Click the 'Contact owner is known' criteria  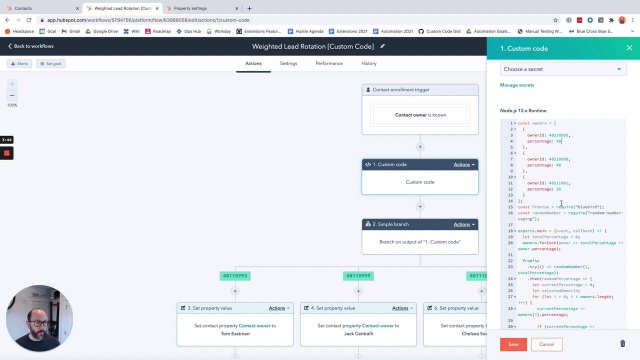(420, 115)
